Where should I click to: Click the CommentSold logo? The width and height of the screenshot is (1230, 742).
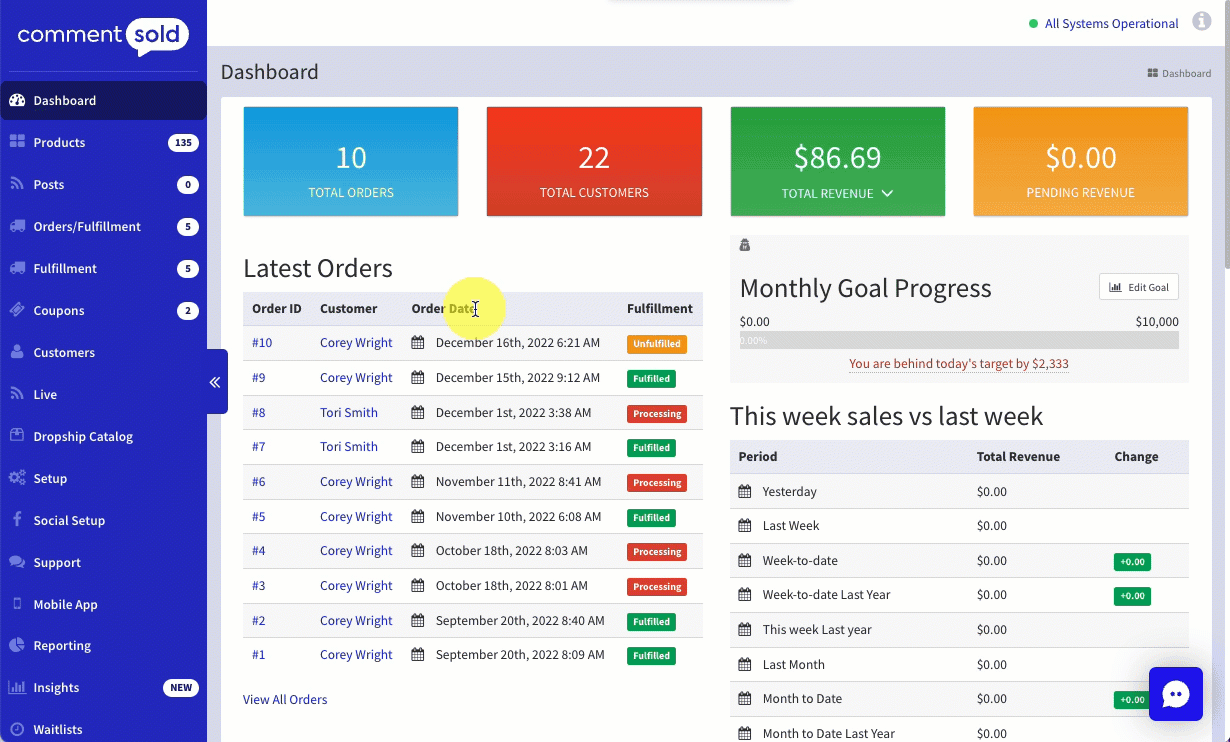(103, 37)
